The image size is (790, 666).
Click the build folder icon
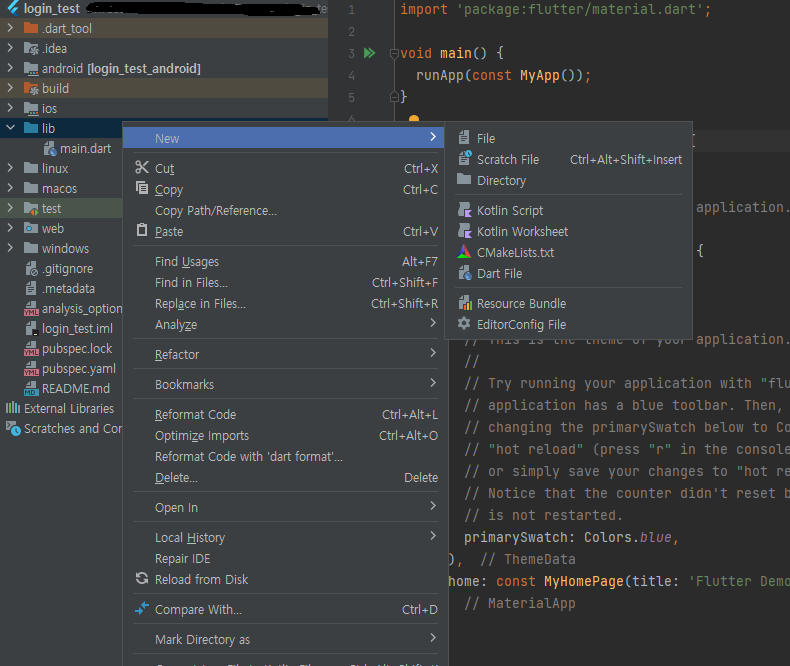[x=31, y=88]
